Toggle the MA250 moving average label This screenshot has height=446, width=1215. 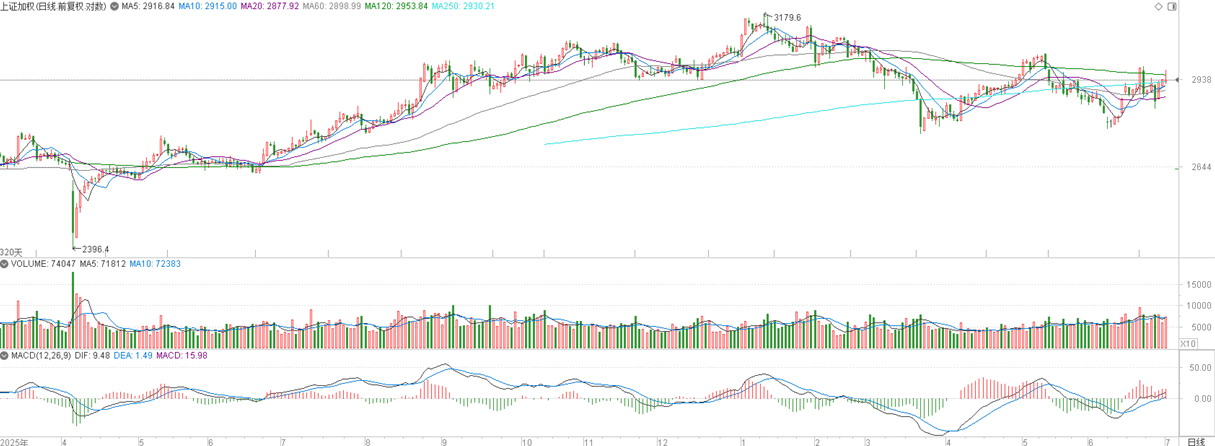point(462,6)
